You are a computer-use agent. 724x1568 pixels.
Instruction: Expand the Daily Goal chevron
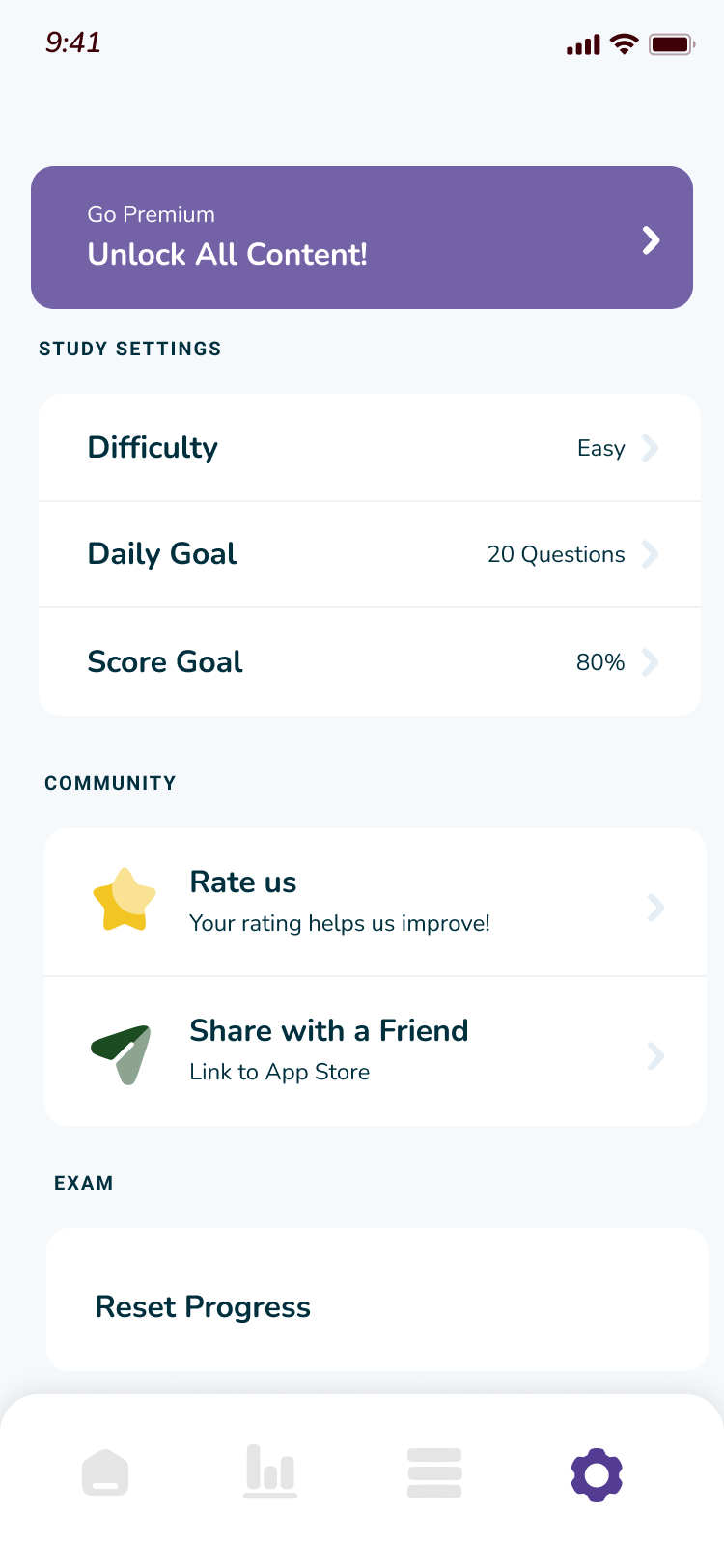pyautogui.click(x=651, y=554)
